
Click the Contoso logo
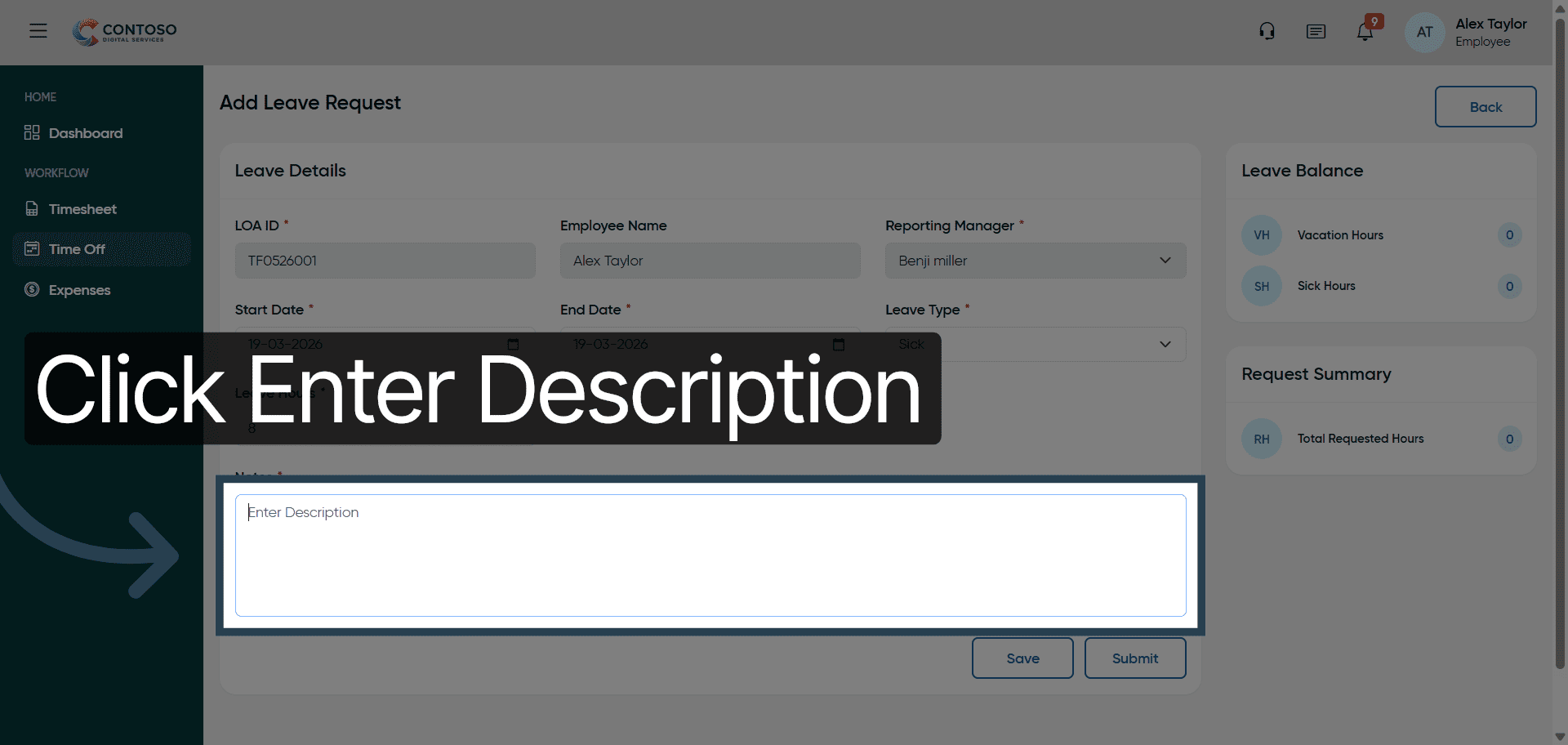[x=124, y=32]
